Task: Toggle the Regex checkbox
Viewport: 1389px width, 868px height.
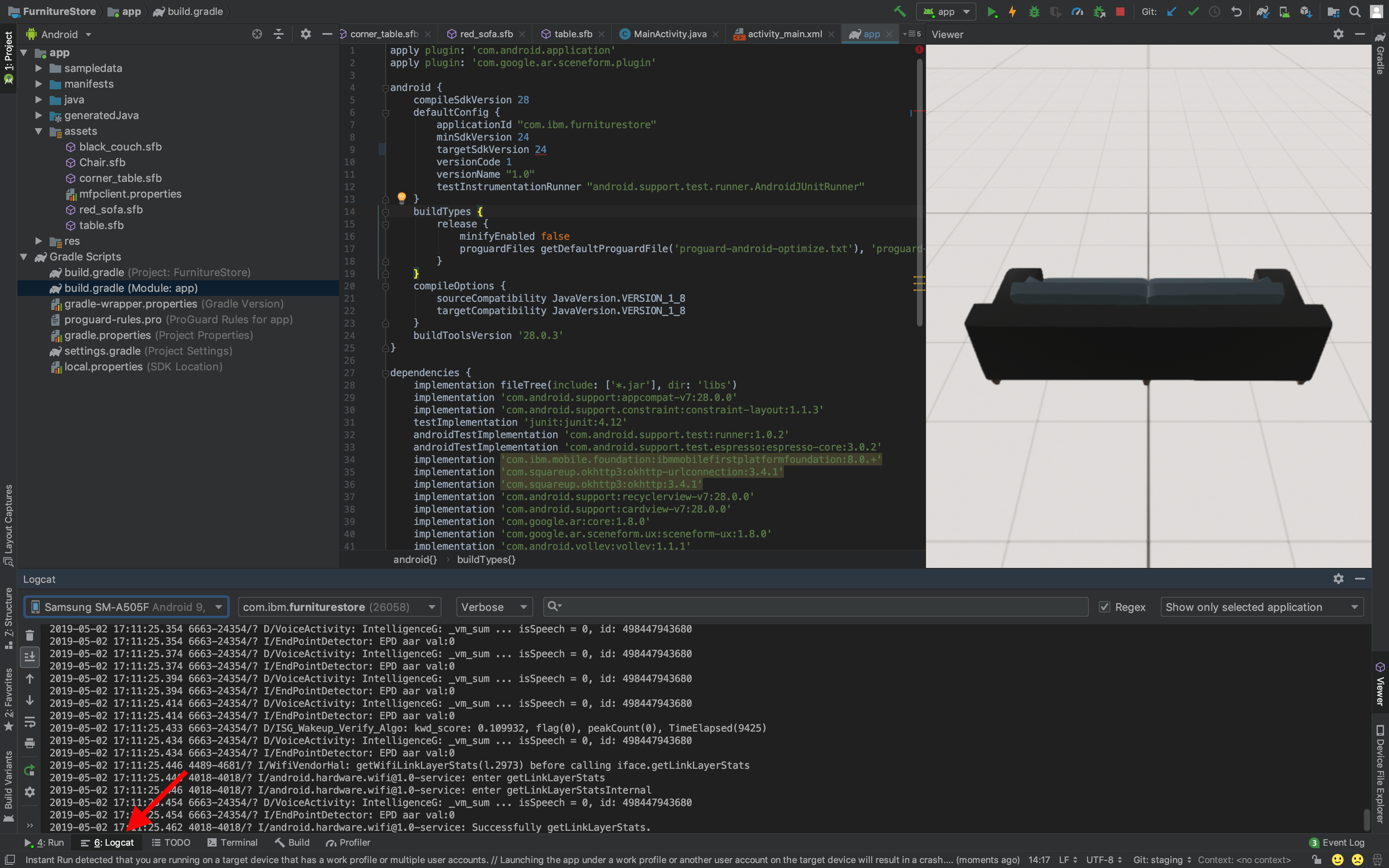Action: click(x=1104, y=607)
